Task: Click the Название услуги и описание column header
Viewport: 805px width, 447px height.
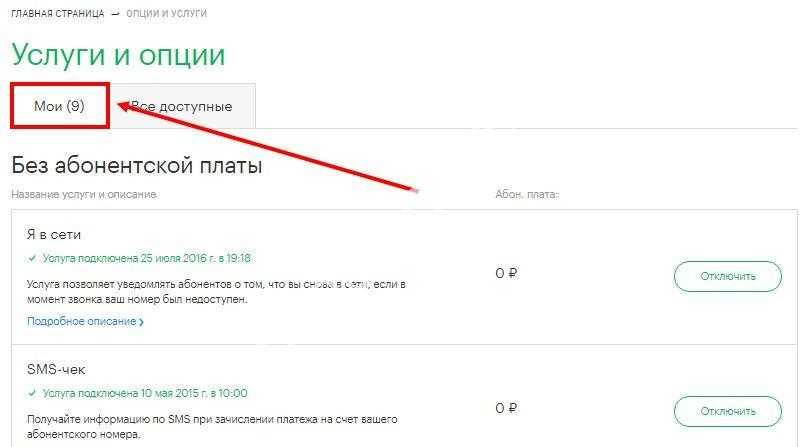Action: point(84,194)
